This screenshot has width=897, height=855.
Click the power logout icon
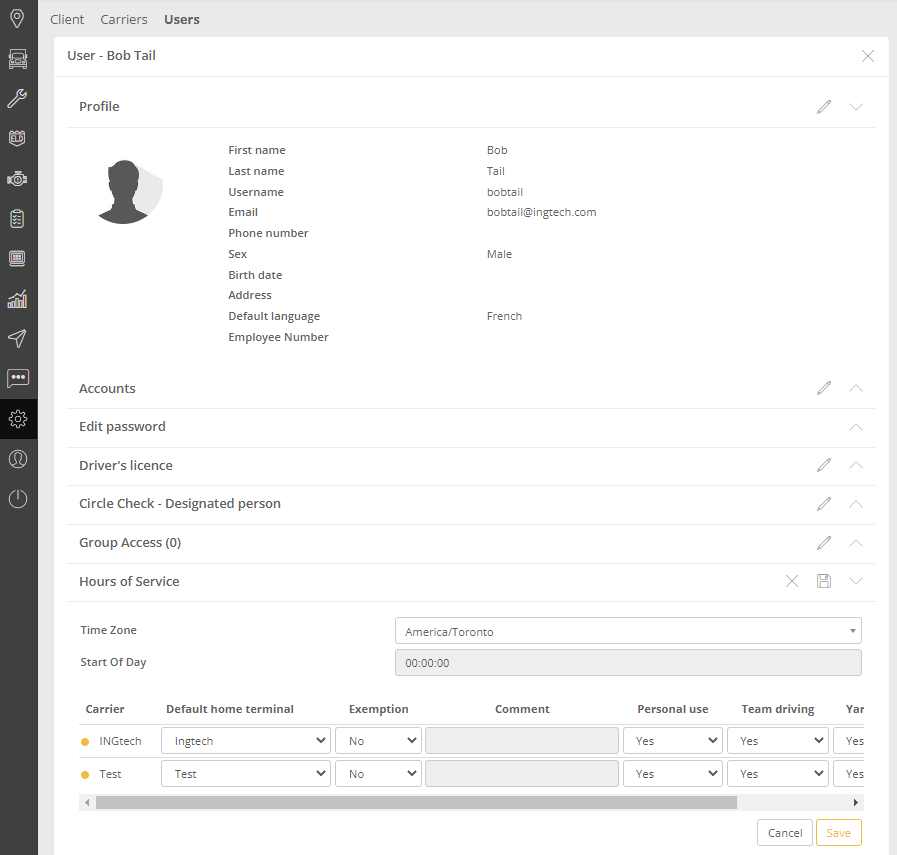(17, 499)
